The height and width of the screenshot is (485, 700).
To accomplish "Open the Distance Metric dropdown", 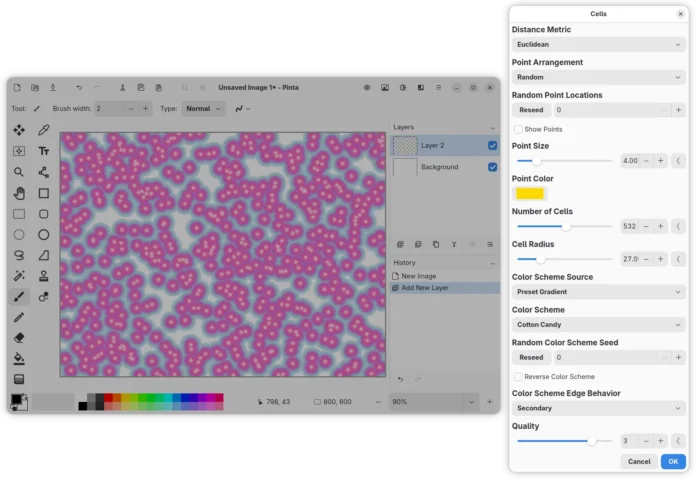I will 597,44.
